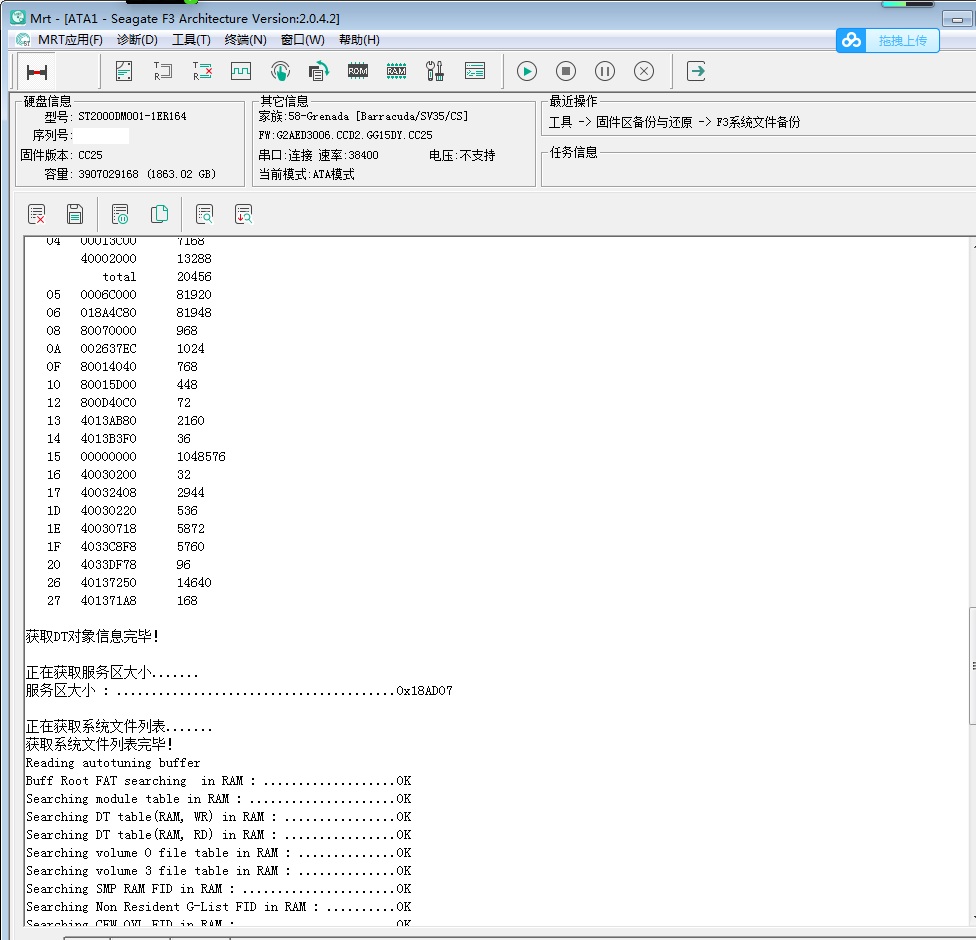Clear the log with the list-X icon

pyautogui.click(x=36, y=214)
